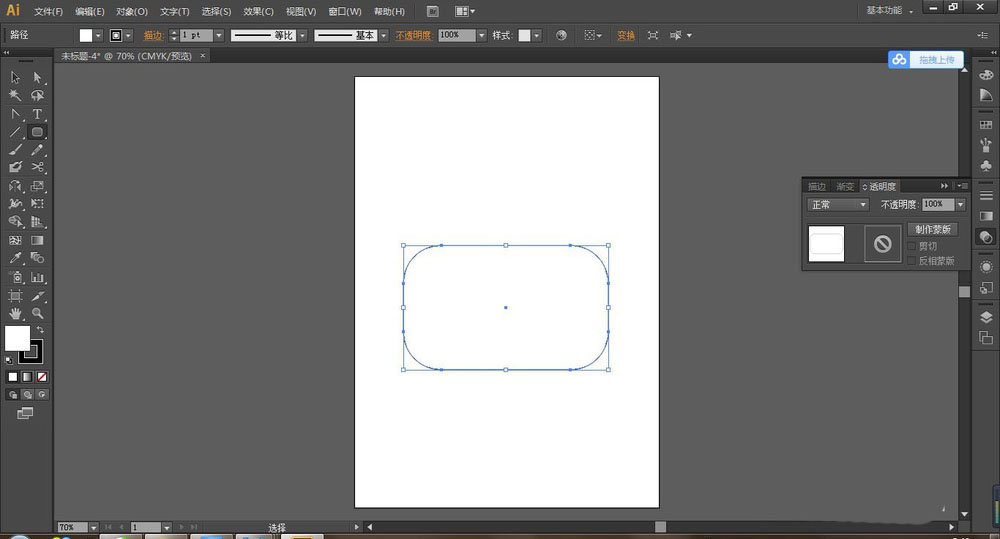Set paint mode to None (red slash)
This screenshot has height=539, width=1000.
point(41,377)
